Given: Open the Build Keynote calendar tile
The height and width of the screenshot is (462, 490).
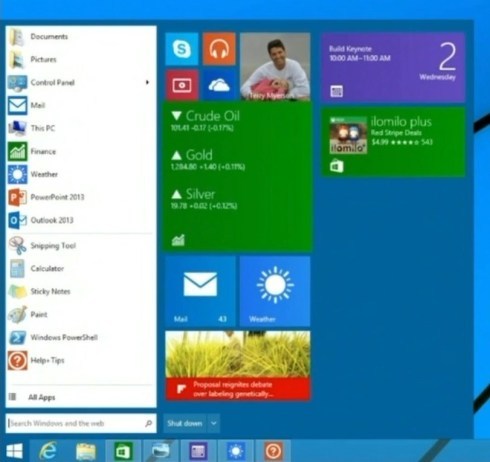Looking at the screenshot, I should [x=393, y=67].
